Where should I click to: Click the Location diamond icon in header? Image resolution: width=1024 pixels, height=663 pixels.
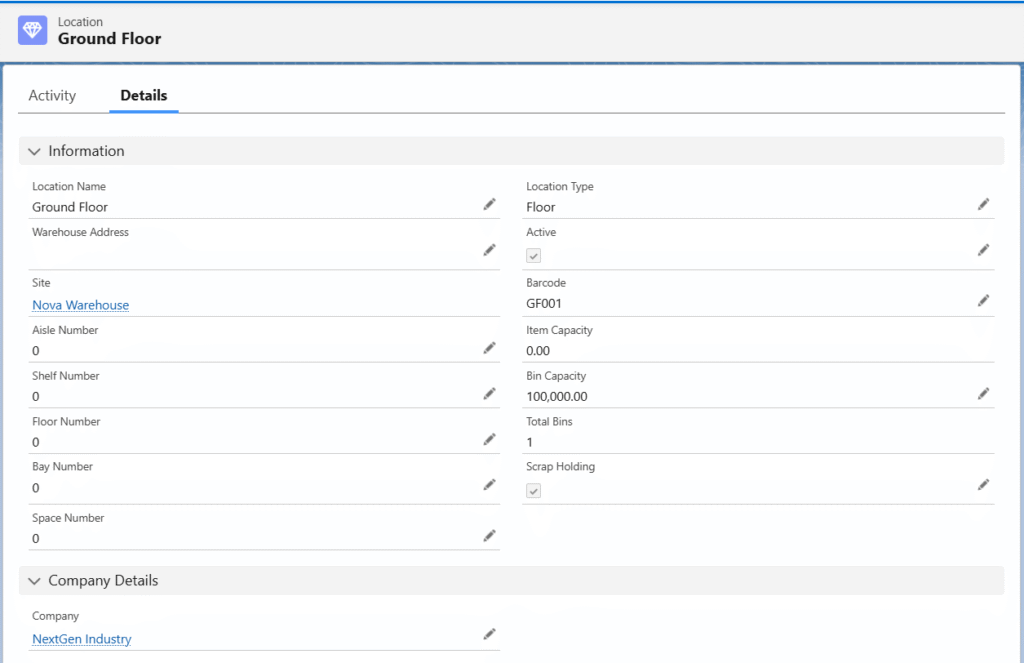(33, 30)
